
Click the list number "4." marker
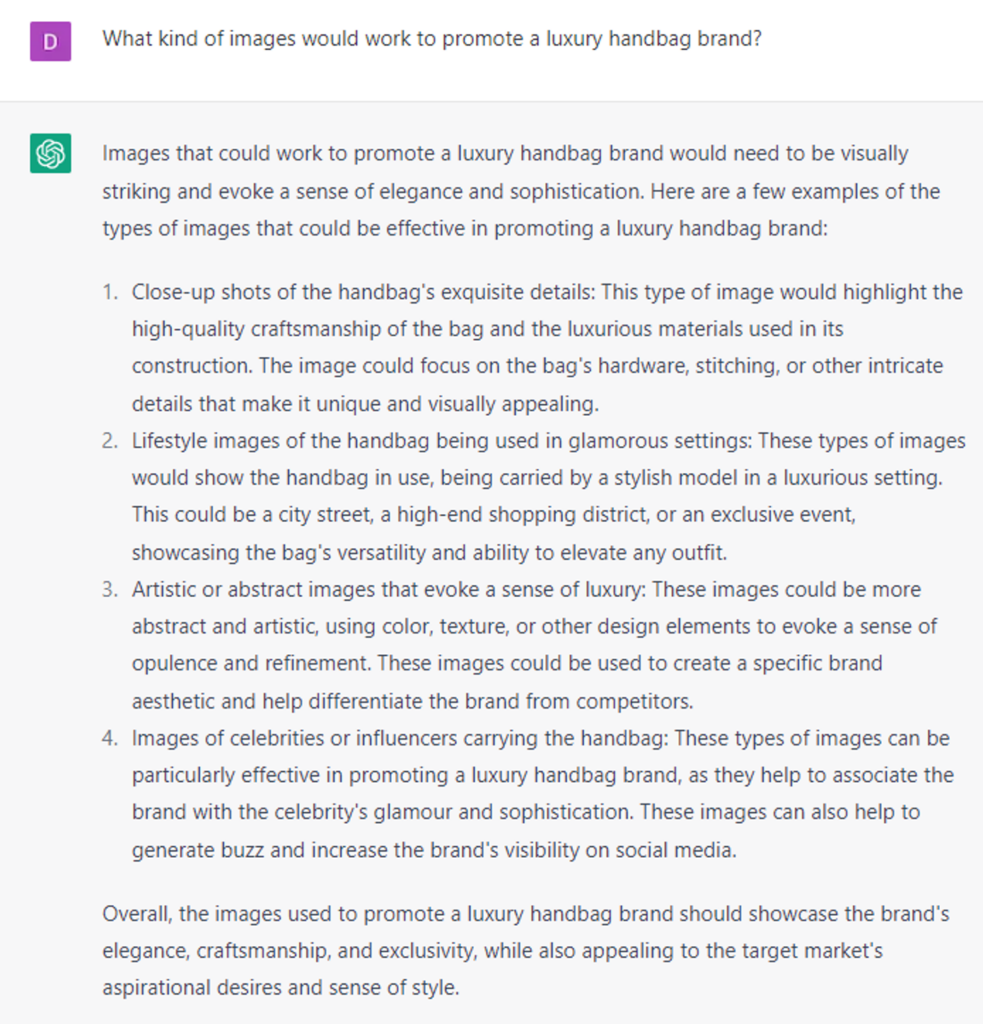pos(110,739)
